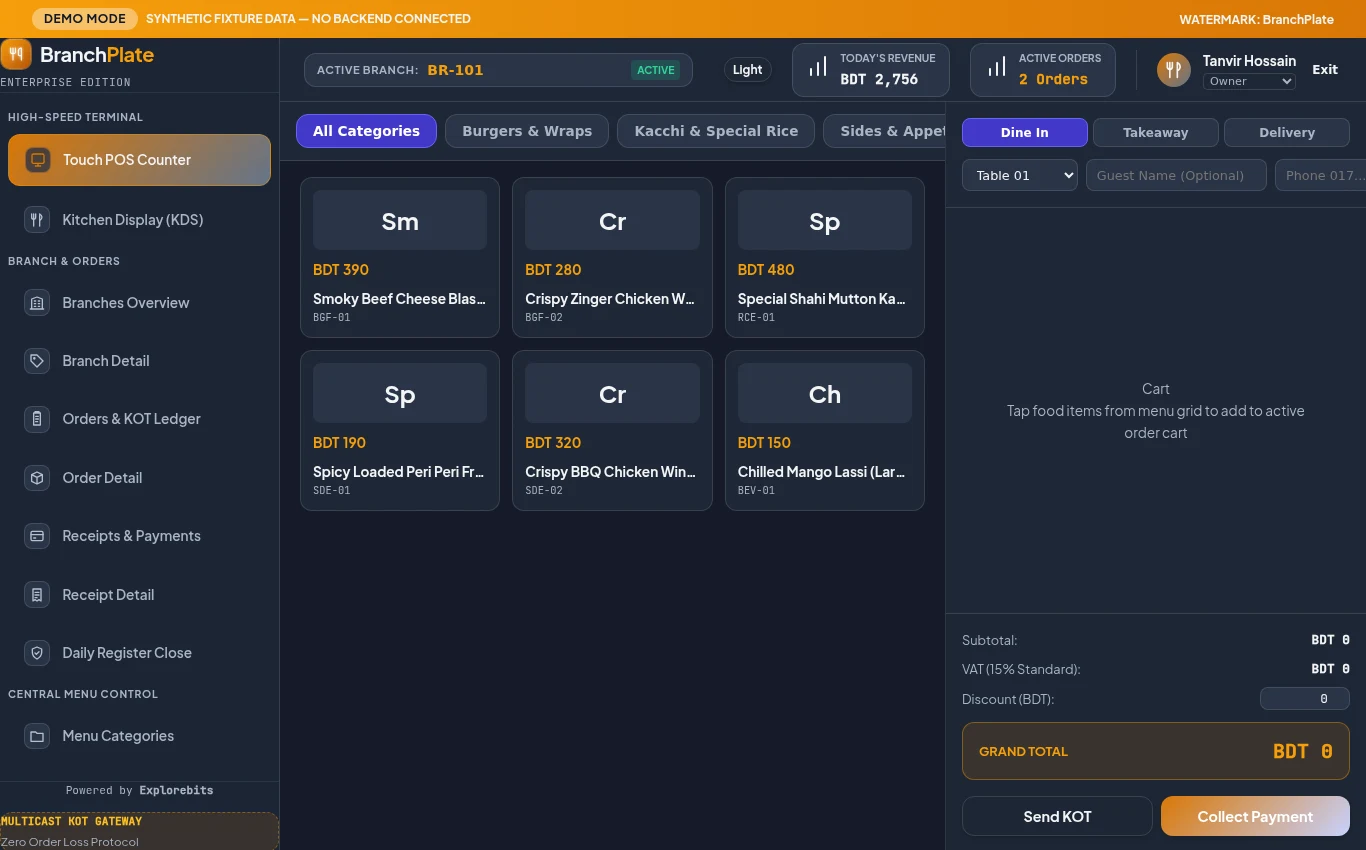The height and width of the screenshot is (850, 1366).
Task: Click the Receipt Detail document icon
Action: pos(37,595)
